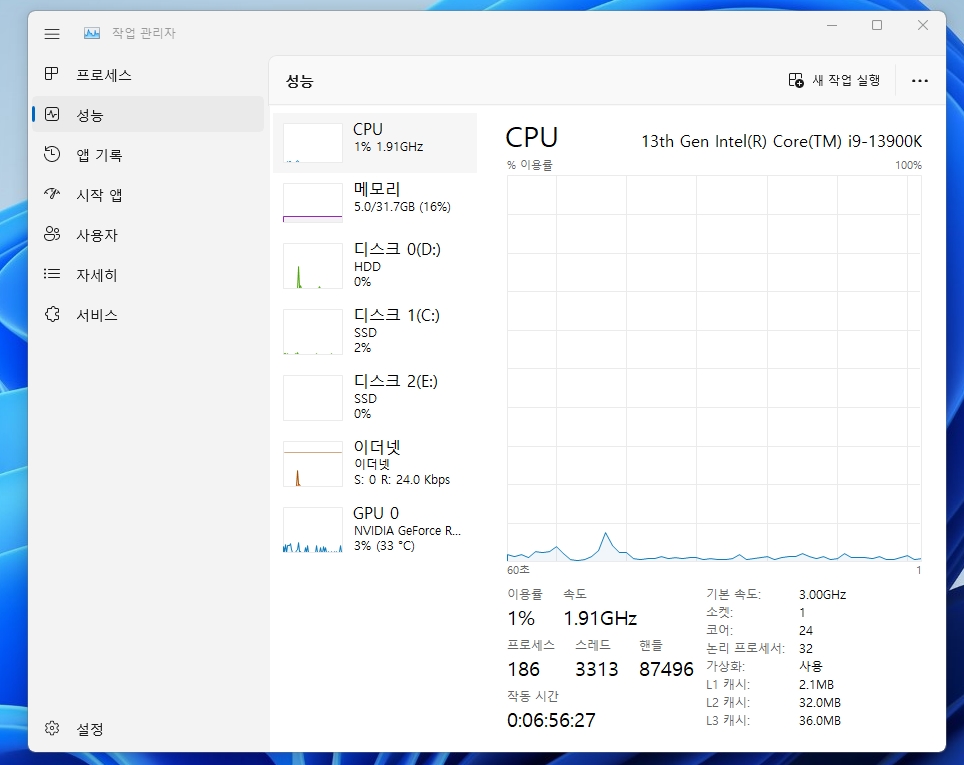Switch to 사용자 tab
Screen dimensions: 964x765
tap(148, 234)
